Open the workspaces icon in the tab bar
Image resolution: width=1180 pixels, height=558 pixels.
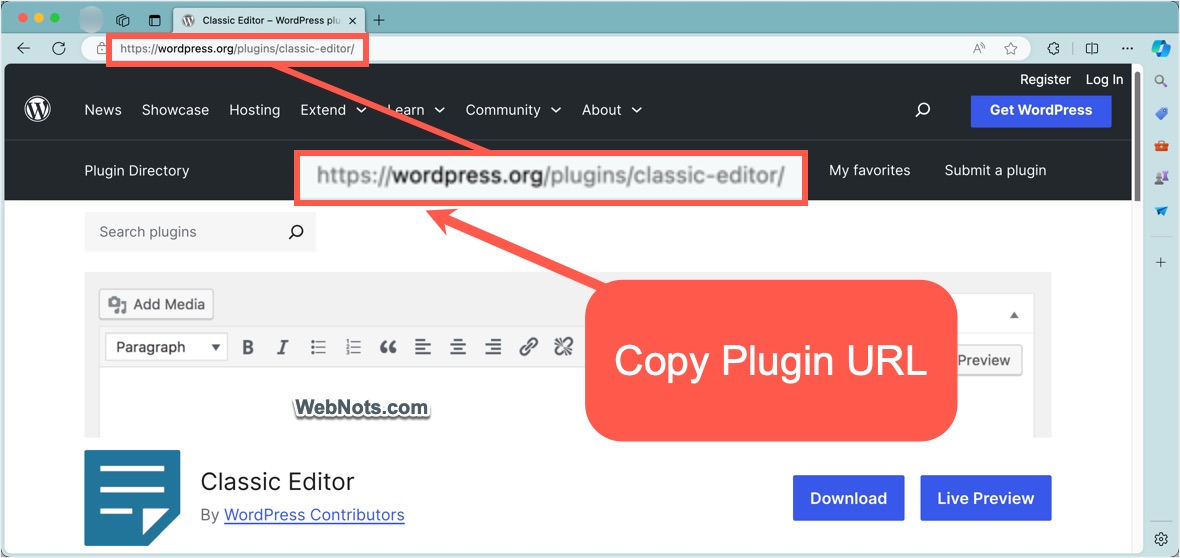coord(123,20)
